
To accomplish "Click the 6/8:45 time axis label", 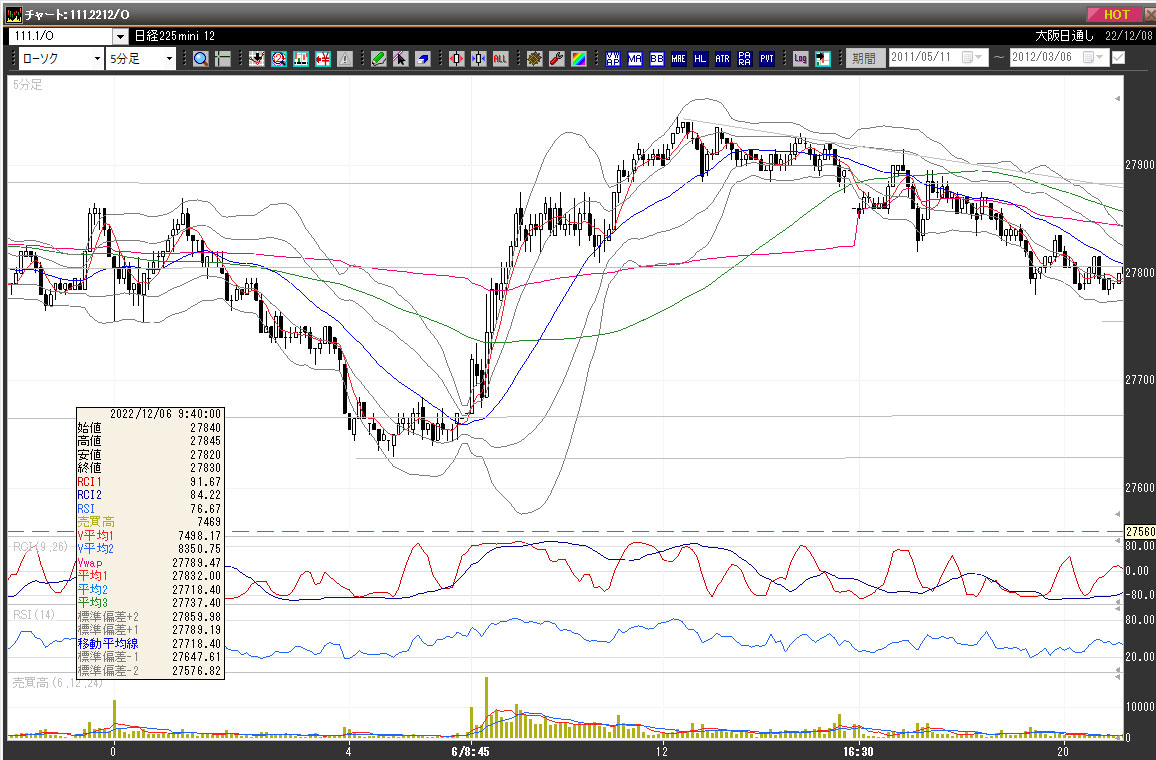I will click(x=470, y=751).
